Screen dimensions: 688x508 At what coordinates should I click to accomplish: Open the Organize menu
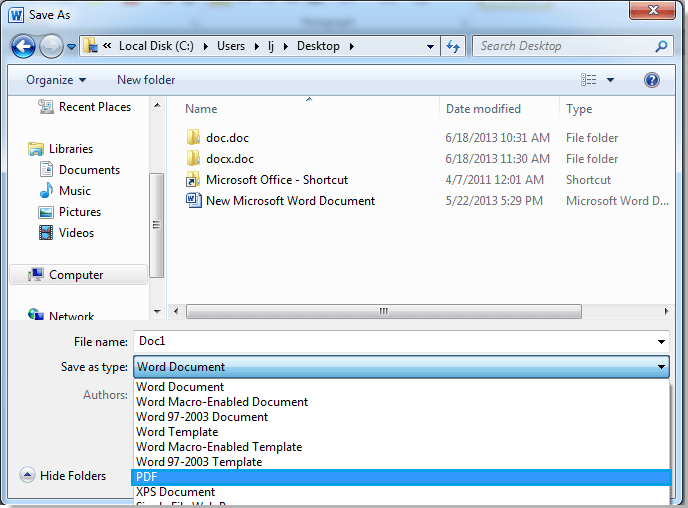[56, 80]
